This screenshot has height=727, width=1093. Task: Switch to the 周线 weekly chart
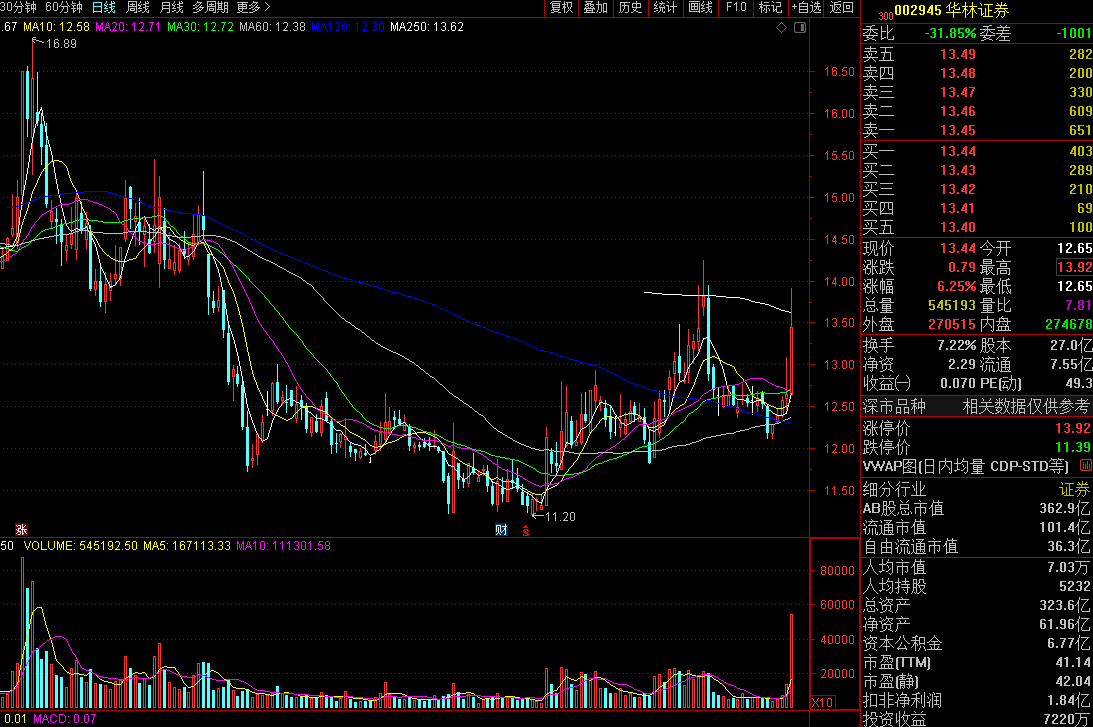coord(138,8)
